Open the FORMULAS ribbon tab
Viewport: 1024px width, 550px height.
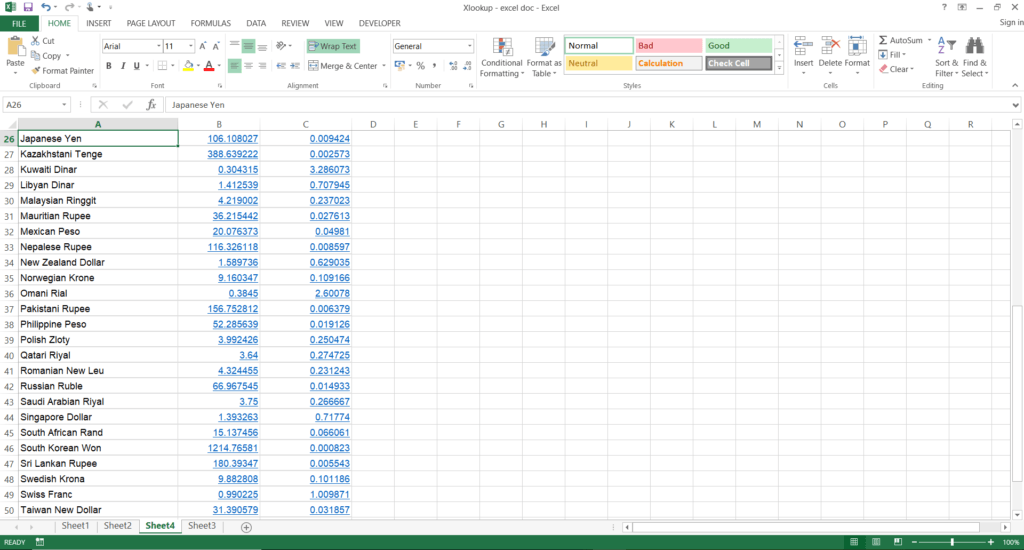click(x=210, y=23)
